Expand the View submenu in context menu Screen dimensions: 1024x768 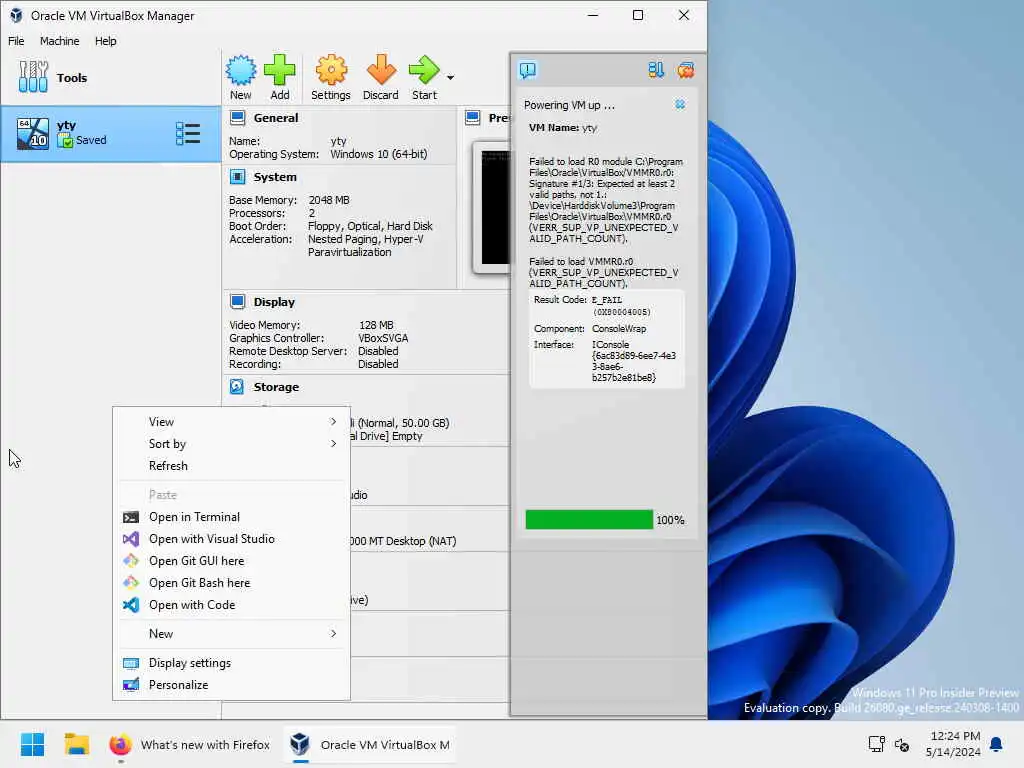click(231, 422)
